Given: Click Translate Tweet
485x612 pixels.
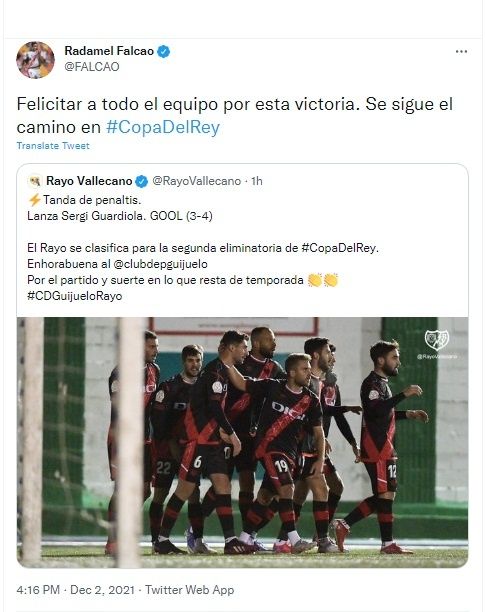Looking at the screenshot, I should click(53, 146).
